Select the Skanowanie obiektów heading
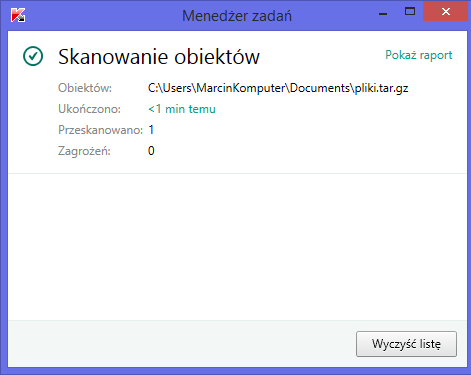The height and width of the screenshot is (375, 471). (159, 57)
